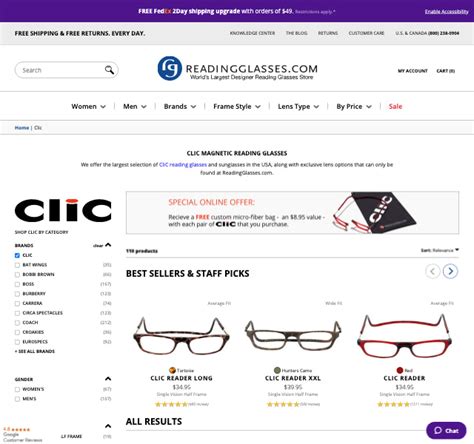The width and height of the screenshot is (474, 444).
Task: Click the large Clic brand logo
Action: [63, 210]
